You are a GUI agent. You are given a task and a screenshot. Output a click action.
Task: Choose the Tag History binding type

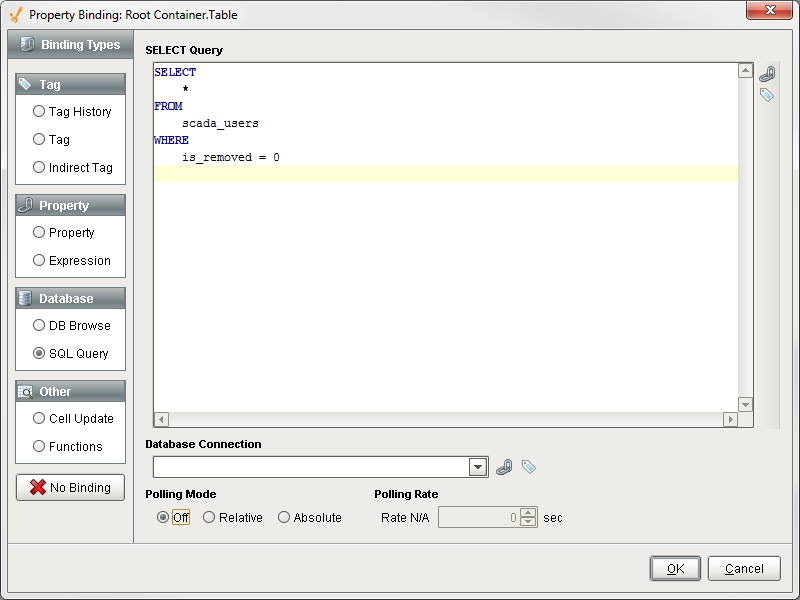(x=39, y=111)
